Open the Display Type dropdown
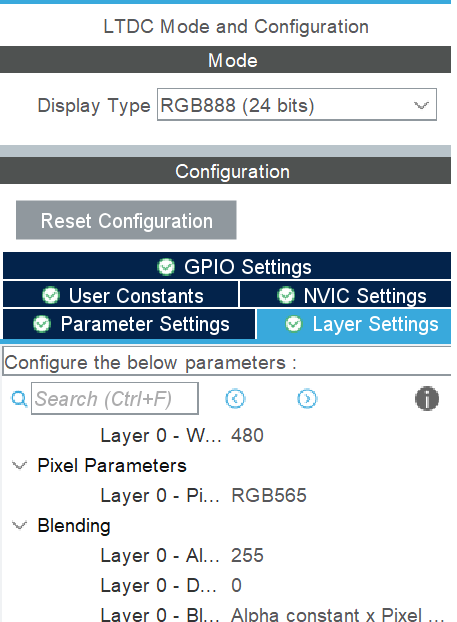The width and height of the screenshot is (457, 622). click(x=297, y=105)
